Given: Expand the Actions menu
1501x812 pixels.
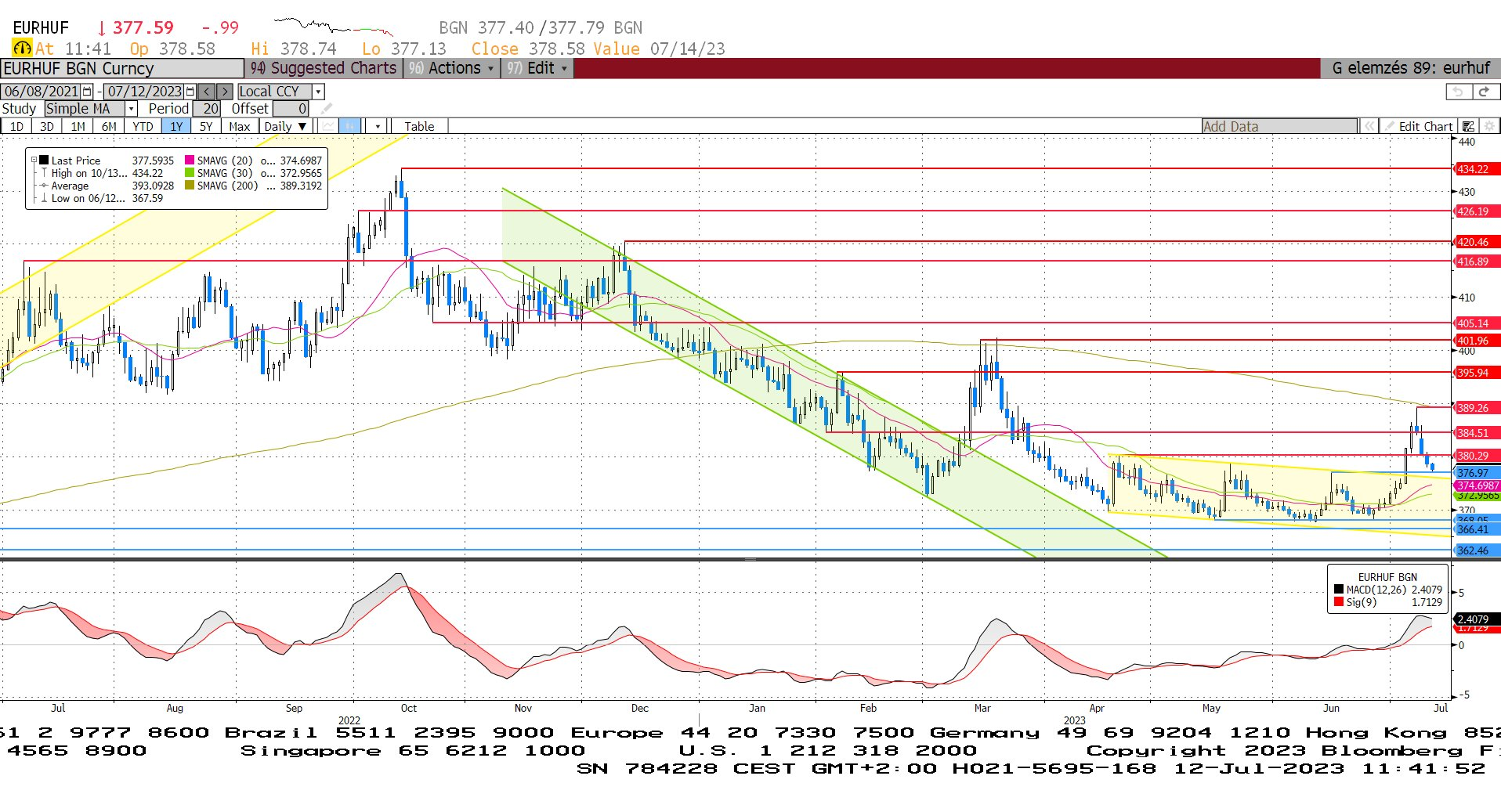Looking at the screenshot, I should 452,68.
